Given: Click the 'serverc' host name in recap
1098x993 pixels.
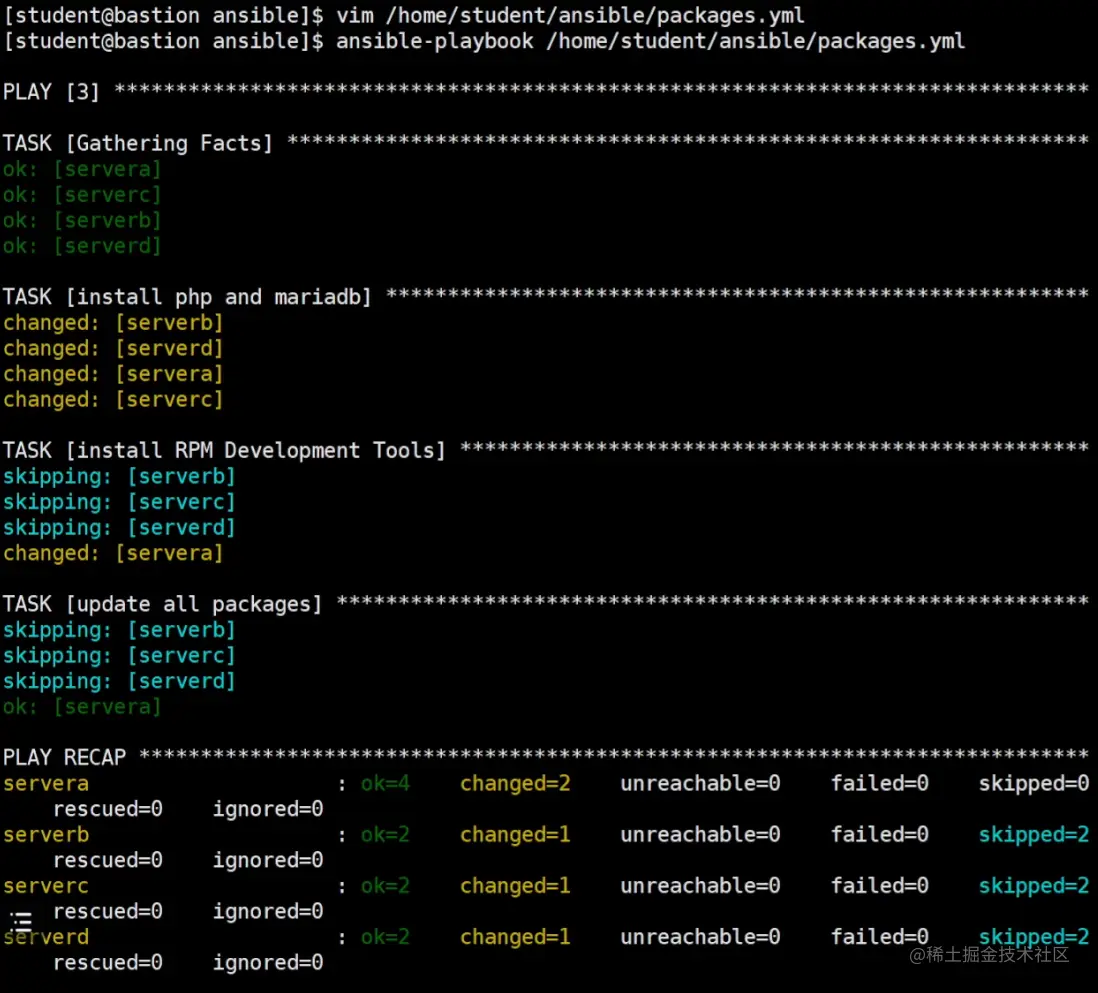Looking at the screenshot, I should point(46,886).
